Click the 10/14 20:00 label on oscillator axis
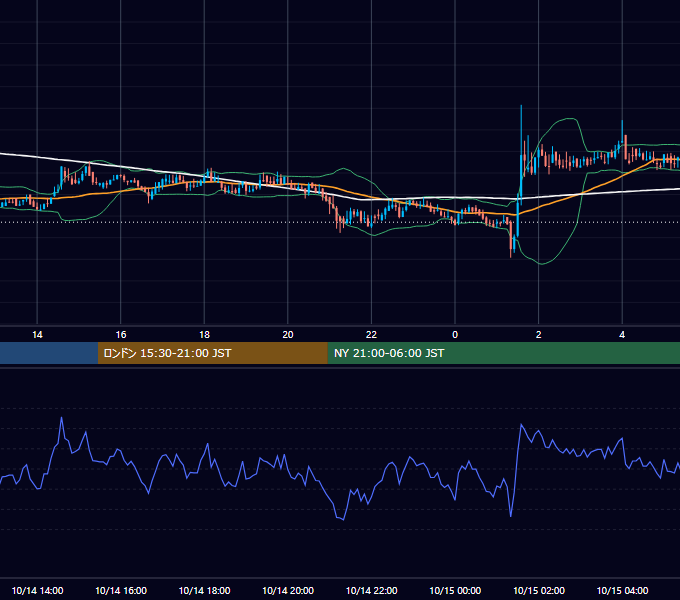The width and height of the screenshot is (680, 600). (x=288, y=590)
